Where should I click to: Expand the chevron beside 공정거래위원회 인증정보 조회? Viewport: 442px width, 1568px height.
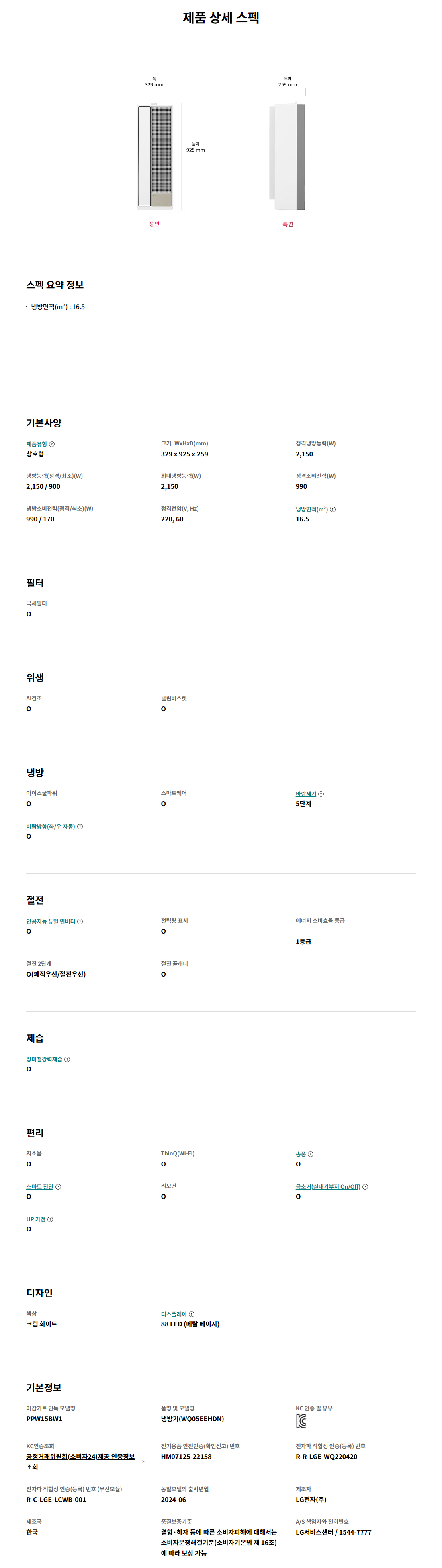point(143,1461)
